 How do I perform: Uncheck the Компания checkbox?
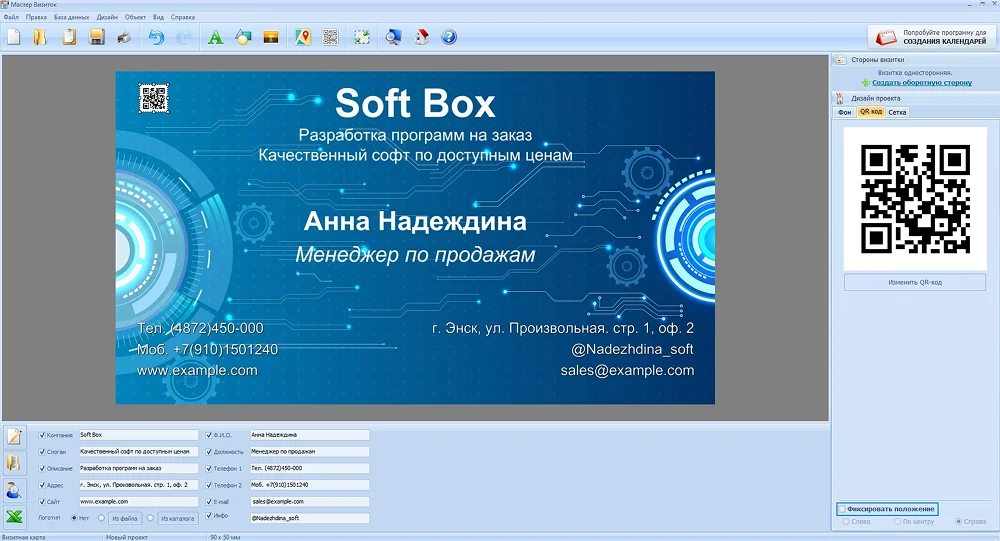(41, 435)
